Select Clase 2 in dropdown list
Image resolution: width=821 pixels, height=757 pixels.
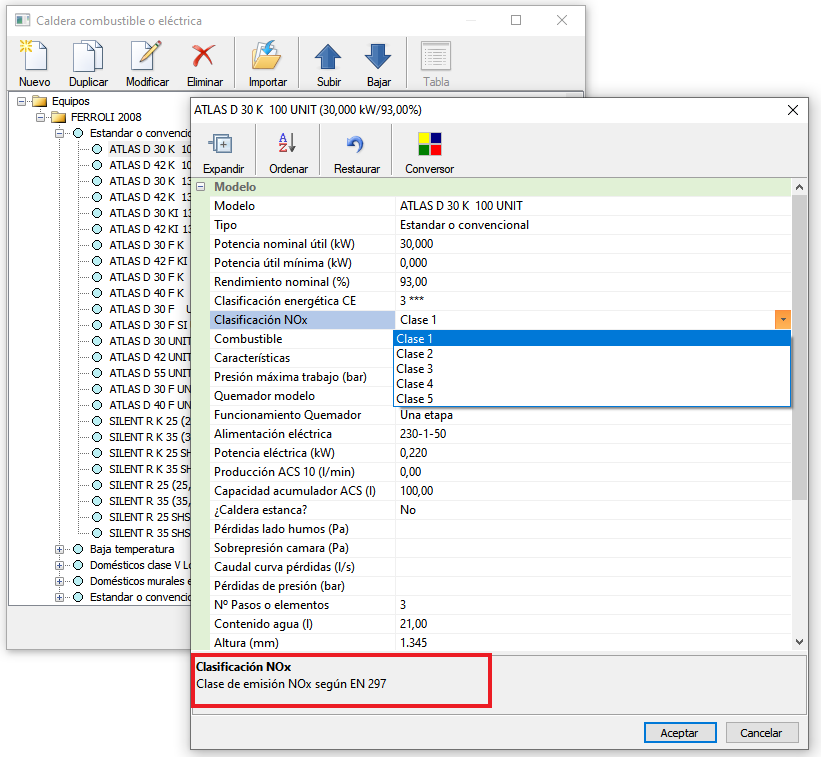point(592,354)
